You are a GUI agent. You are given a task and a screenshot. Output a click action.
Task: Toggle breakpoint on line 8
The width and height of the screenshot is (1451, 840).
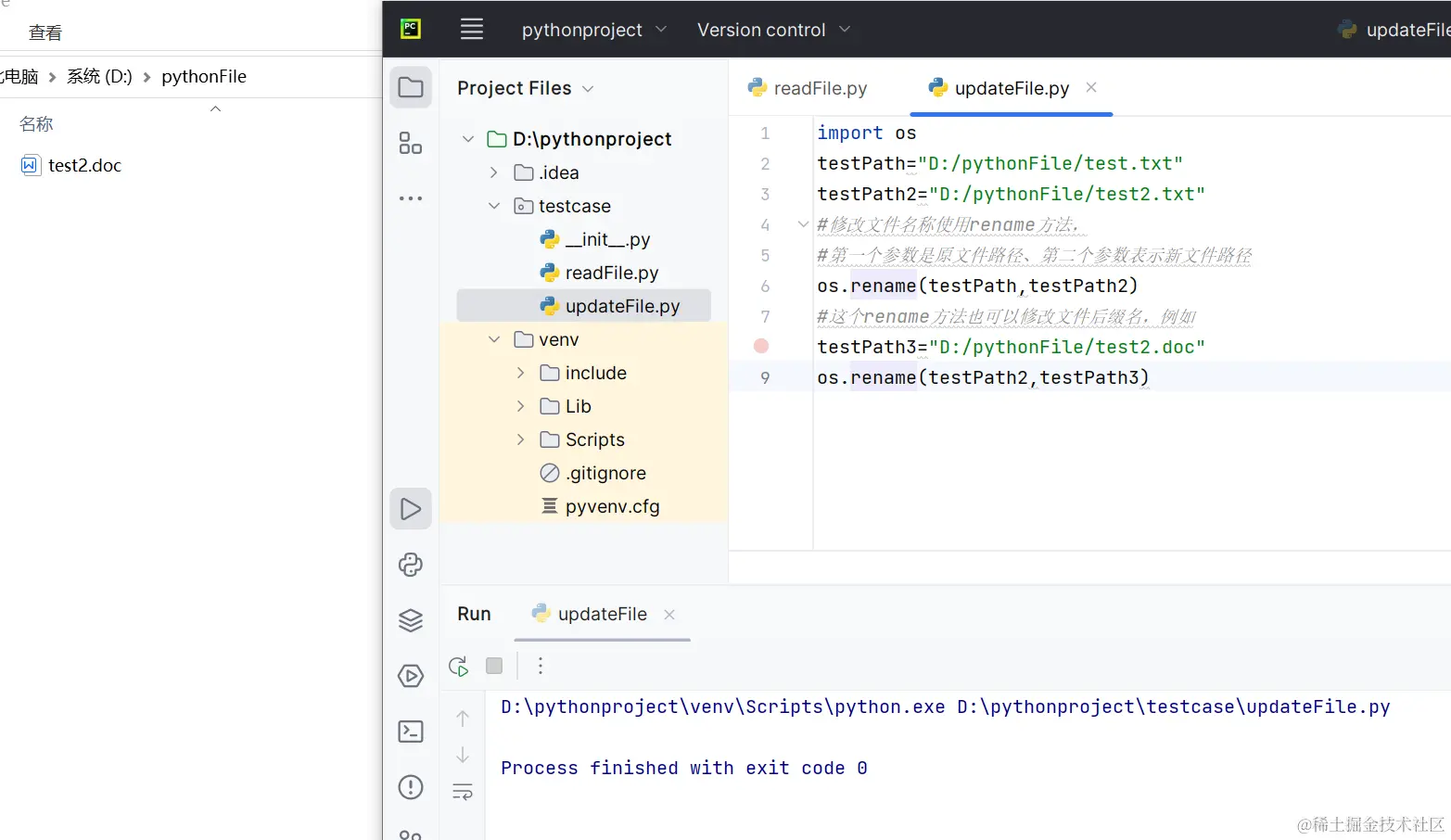tap(761, 346)
